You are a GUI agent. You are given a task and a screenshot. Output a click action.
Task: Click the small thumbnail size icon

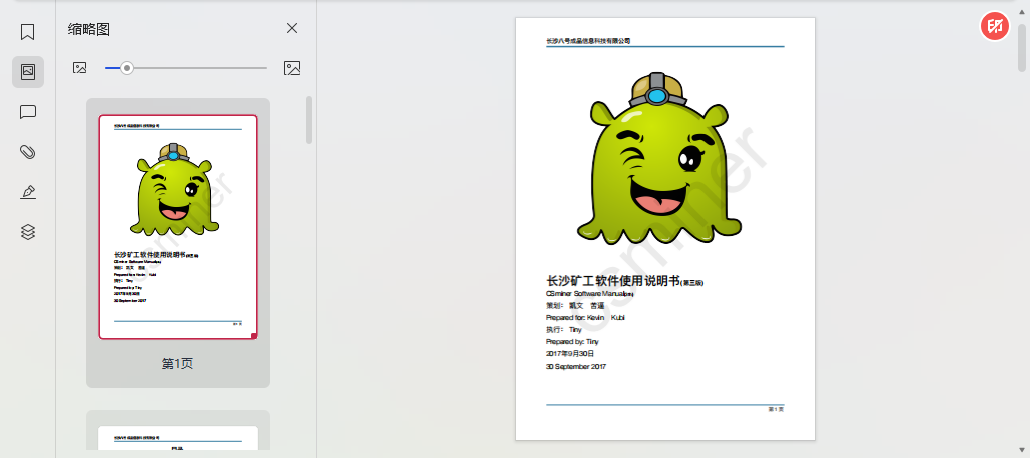79,68
